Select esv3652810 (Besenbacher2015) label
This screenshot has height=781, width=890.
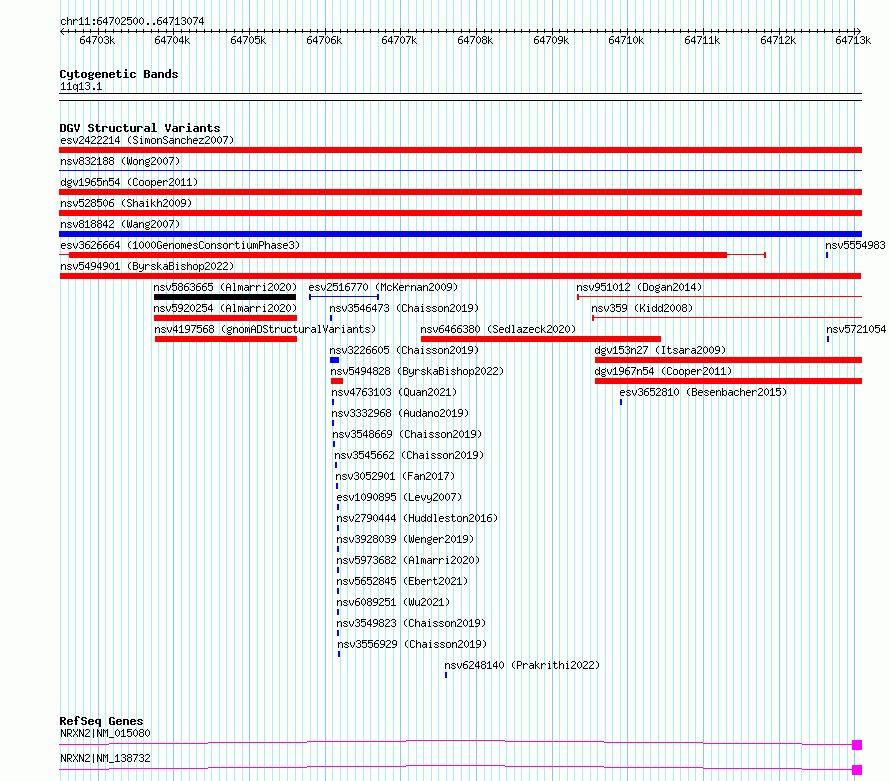[x=703, y=392]
